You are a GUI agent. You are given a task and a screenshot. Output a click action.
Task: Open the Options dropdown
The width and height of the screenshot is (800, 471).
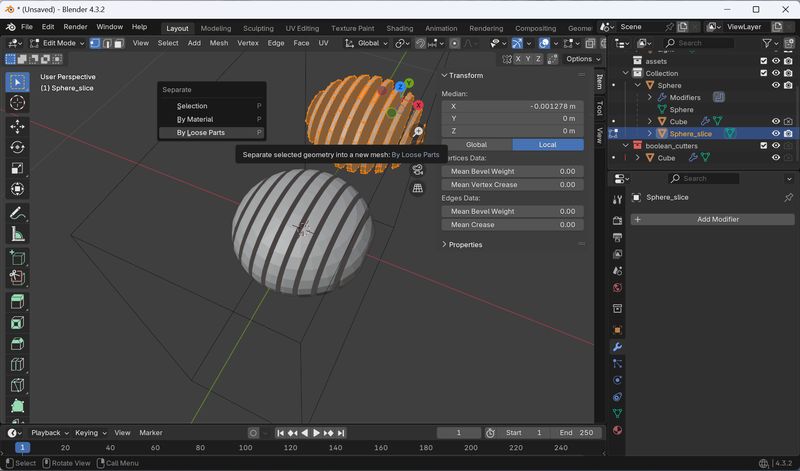tap(583, 59)
